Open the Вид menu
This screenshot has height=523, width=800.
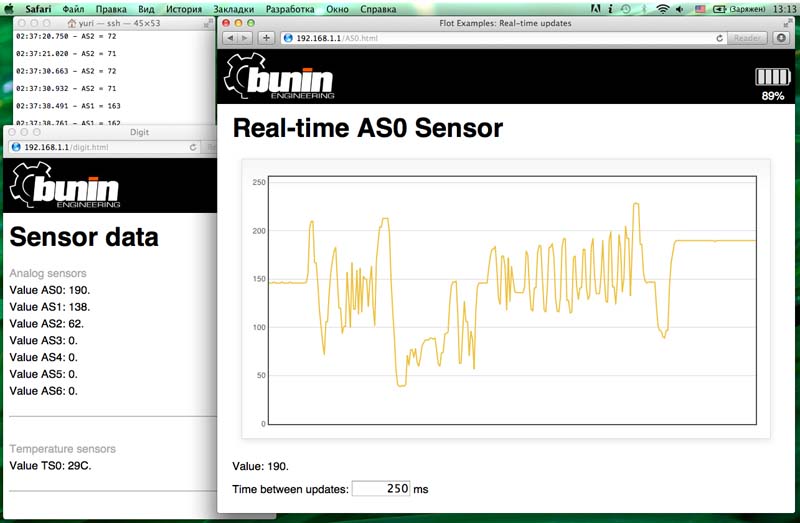(x=146, y=9)
